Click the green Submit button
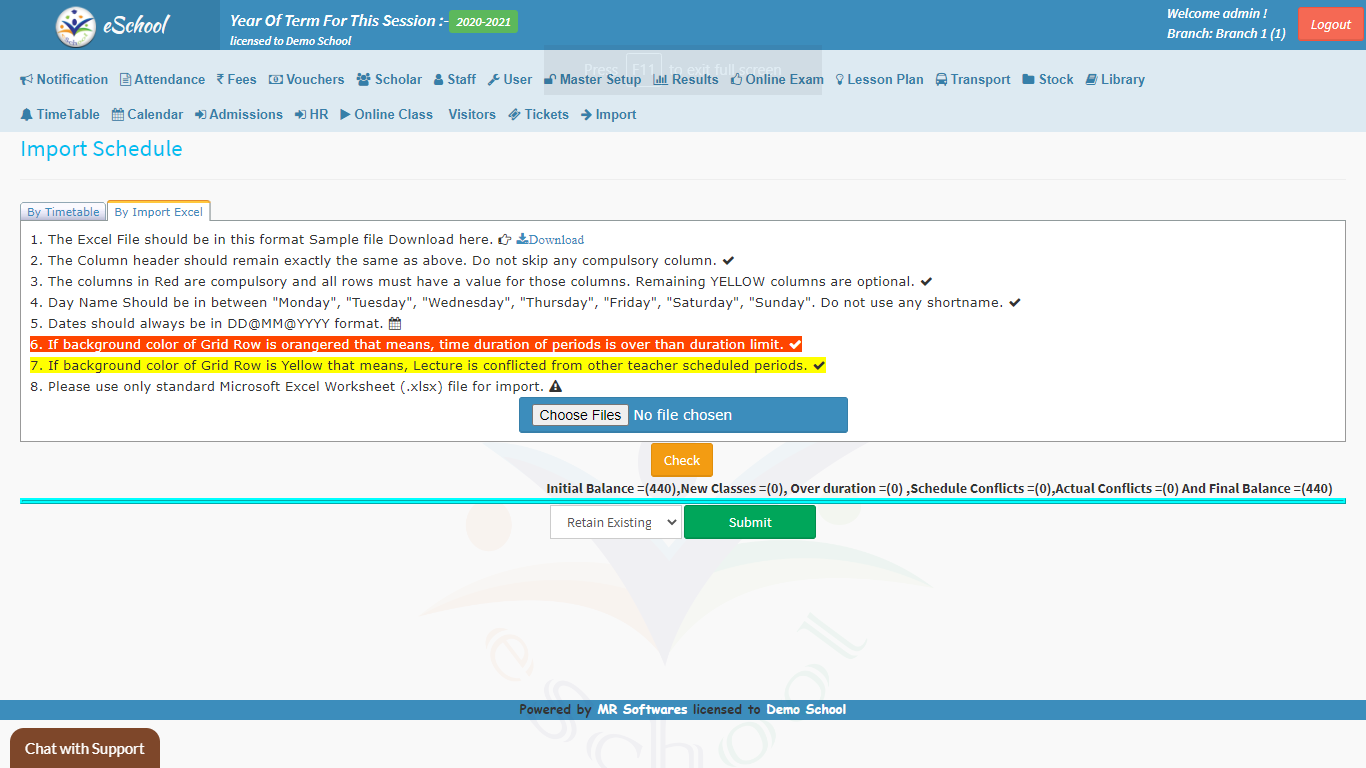Image resolution: width=1366 pixels, height=768 pixels. tap(749, 522)
